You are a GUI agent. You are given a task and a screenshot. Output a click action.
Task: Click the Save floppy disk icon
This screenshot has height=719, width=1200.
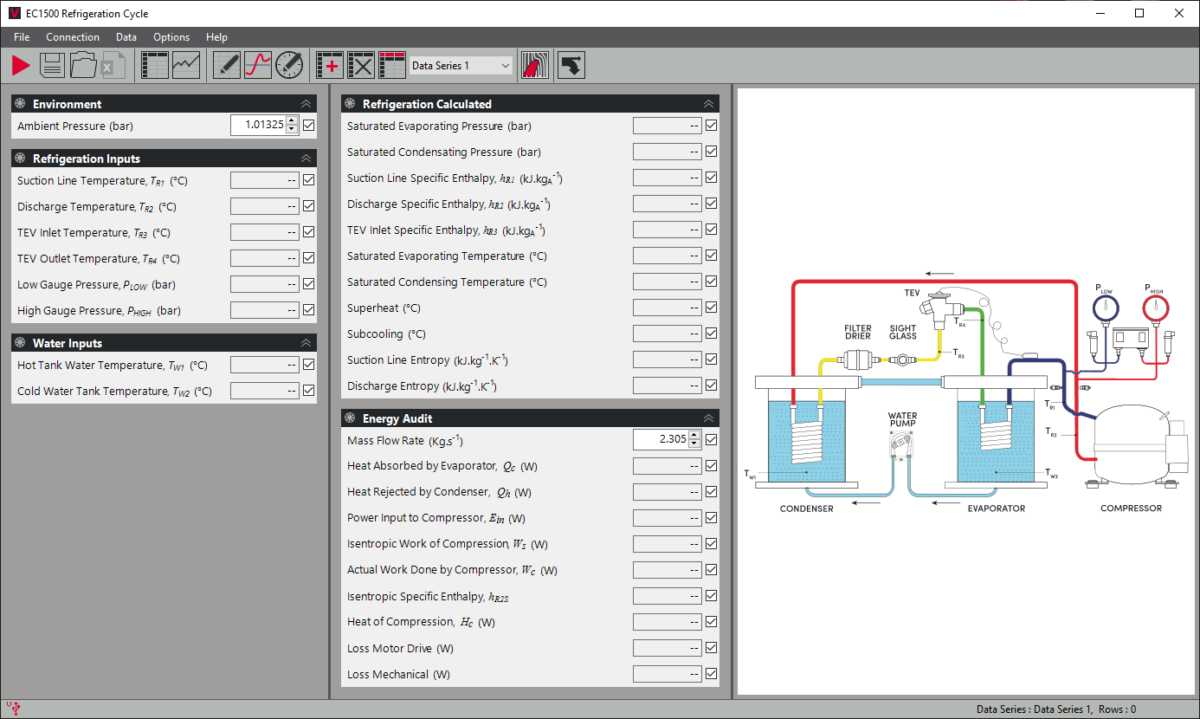pos(52,66)
